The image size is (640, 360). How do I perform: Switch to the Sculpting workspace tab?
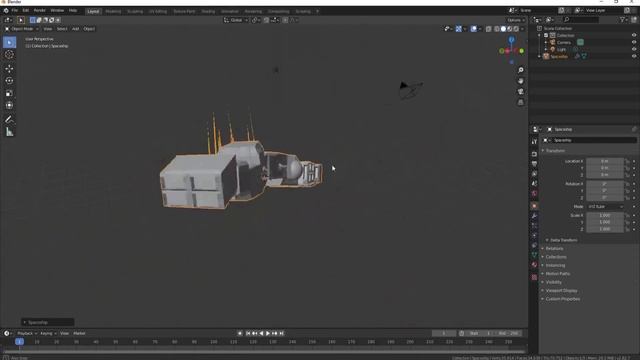coord(135,11)
